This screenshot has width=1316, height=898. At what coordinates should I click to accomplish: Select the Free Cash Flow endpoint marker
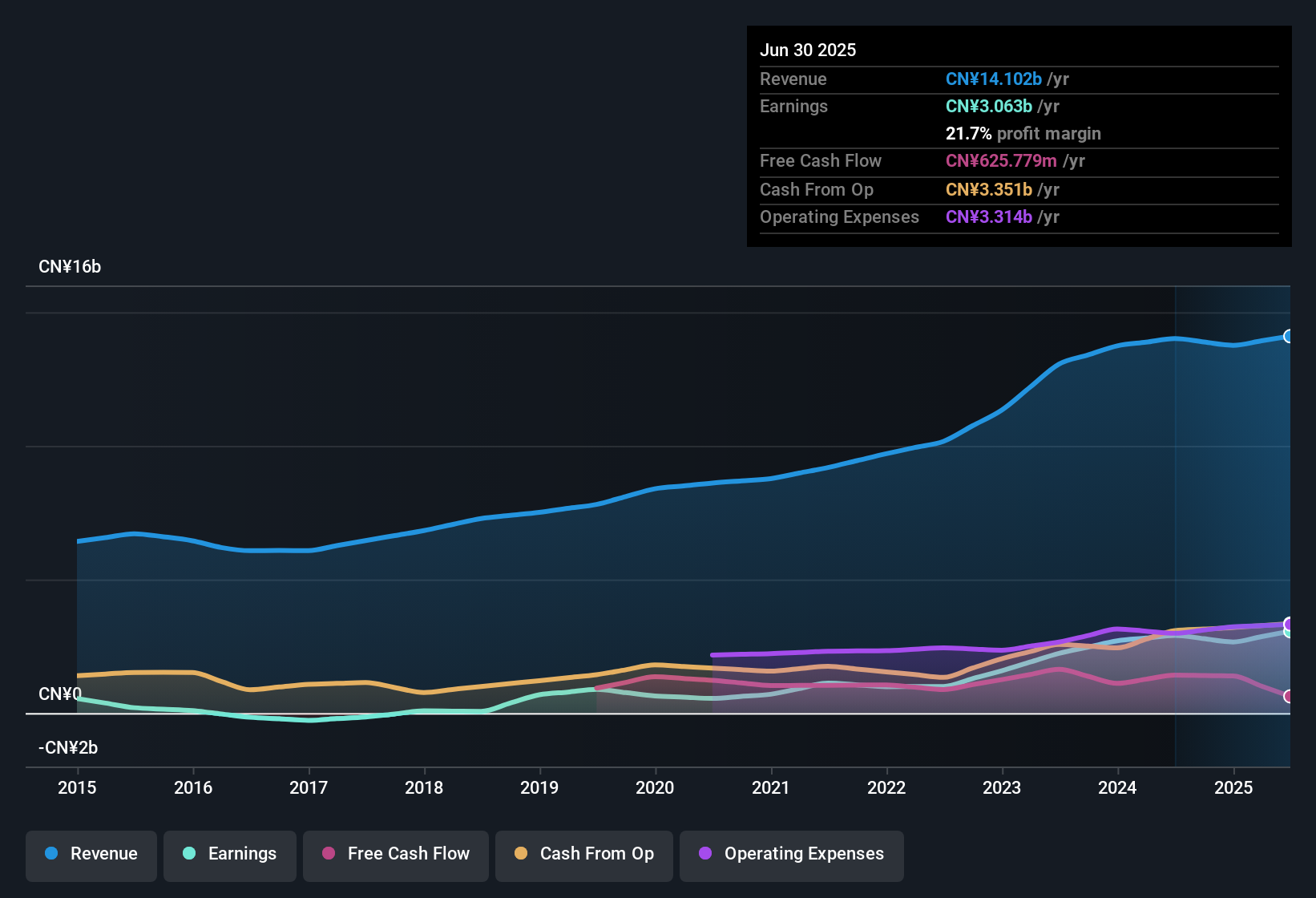point(1289,696)
